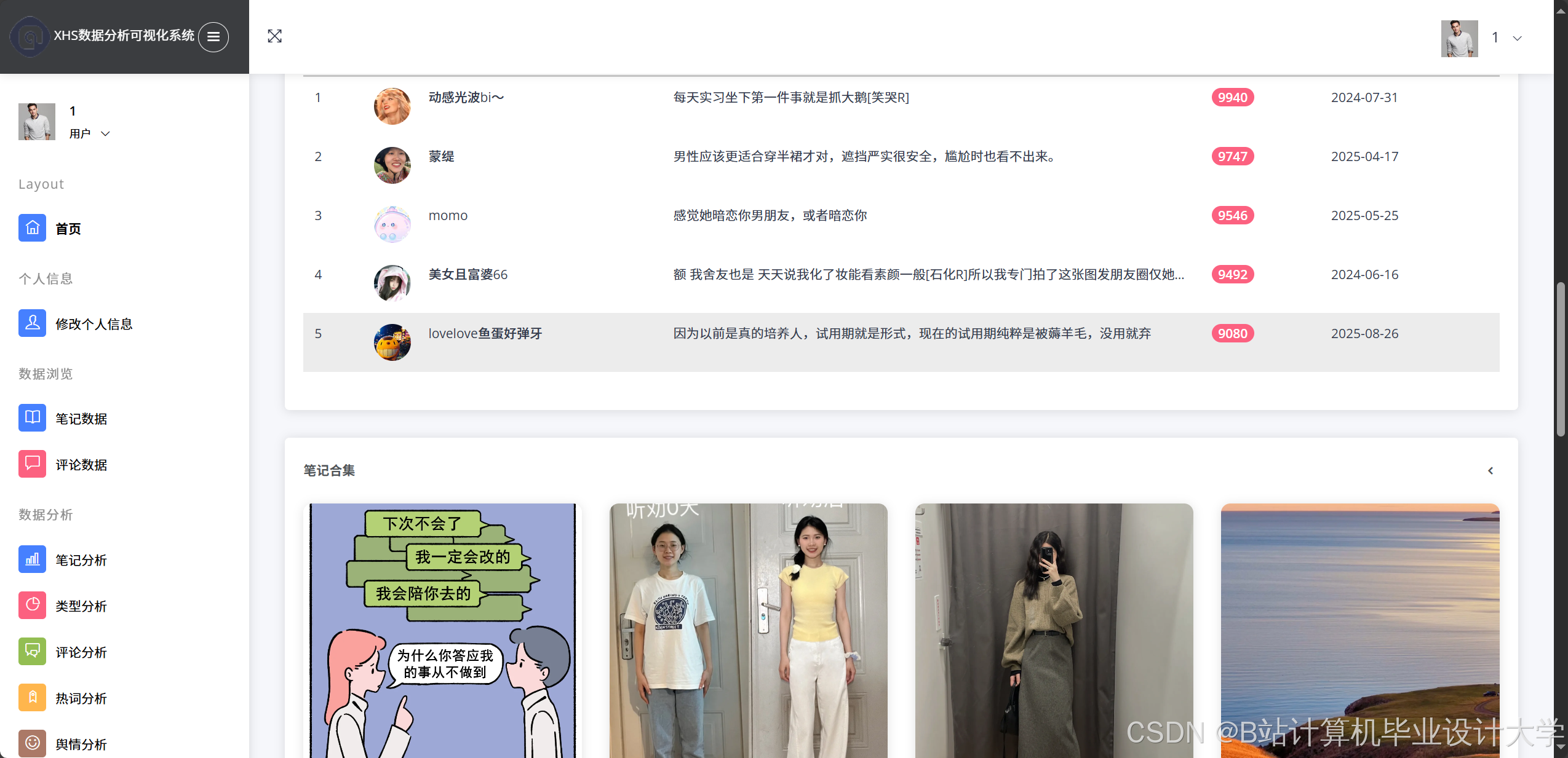The height and width of the screenshot is (758, 1568).
Task: Collapse the 笔记合集 panel with the arrow
Action: click(x=1491, y=470)
